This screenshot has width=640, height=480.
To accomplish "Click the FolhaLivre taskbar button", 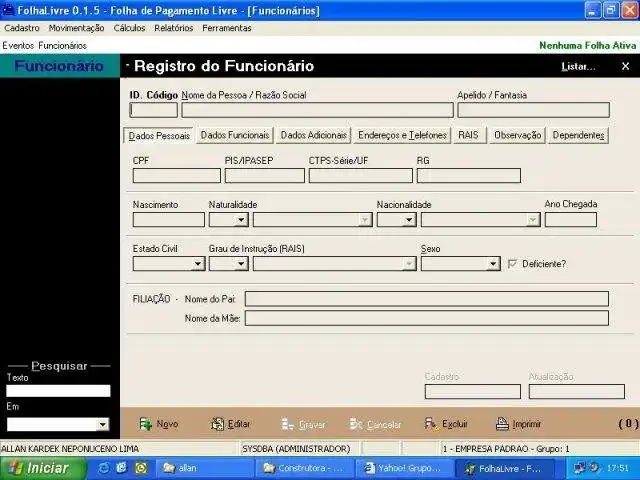I will [505, 468].
